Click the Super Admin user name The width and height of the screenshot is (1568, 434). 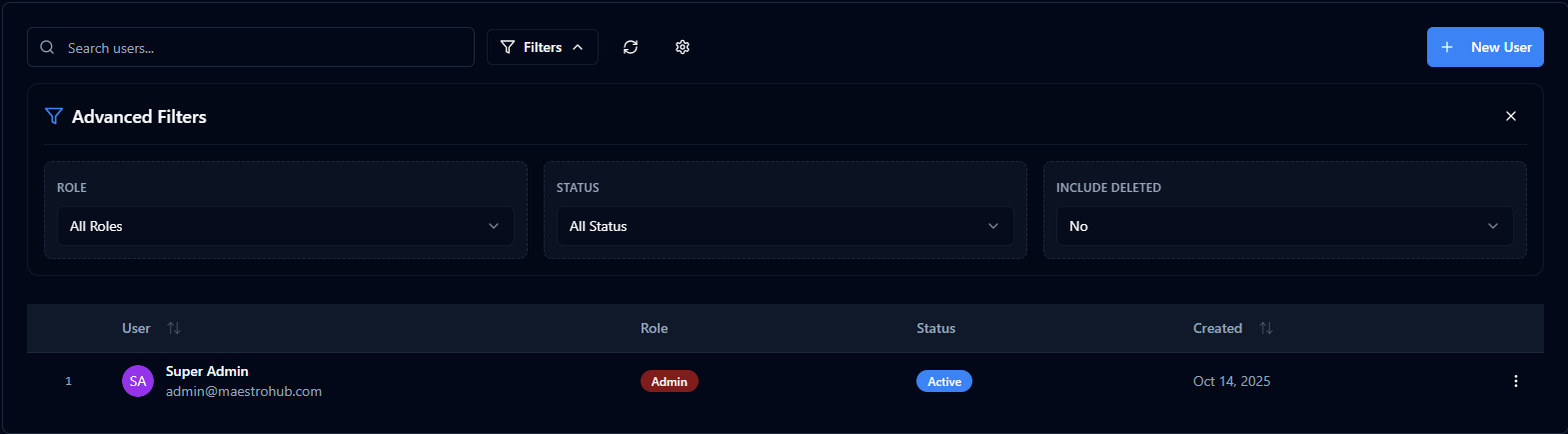click(x=207, y=371)
